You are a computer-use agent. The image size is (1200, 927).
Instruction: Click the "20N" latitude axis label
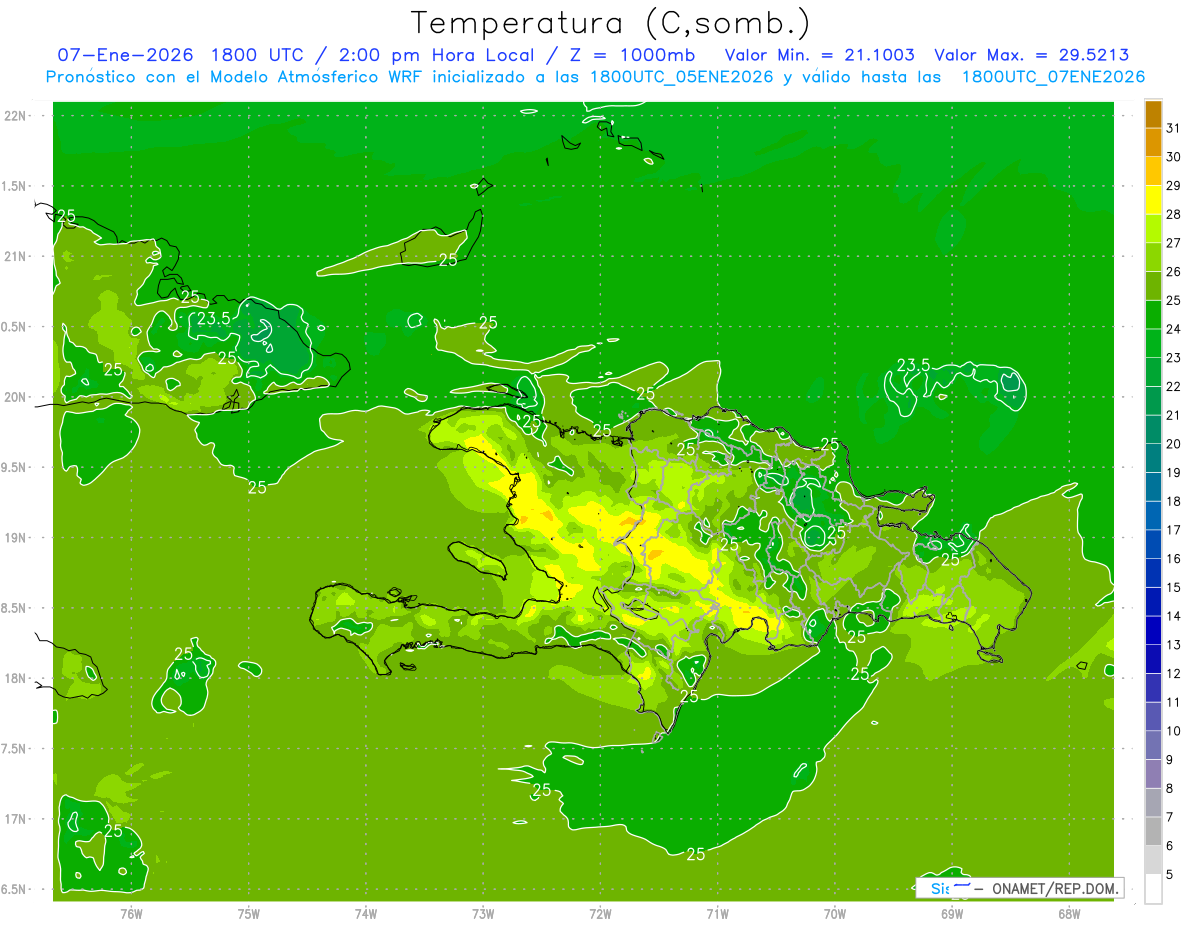tap(17, 397)
